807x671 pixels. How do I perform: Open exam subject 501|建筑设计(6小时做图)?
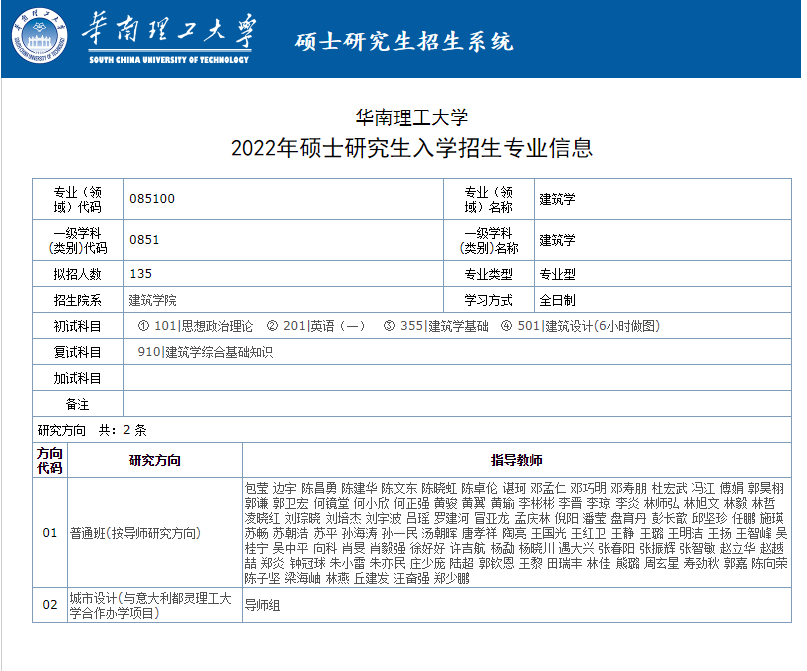589,326
